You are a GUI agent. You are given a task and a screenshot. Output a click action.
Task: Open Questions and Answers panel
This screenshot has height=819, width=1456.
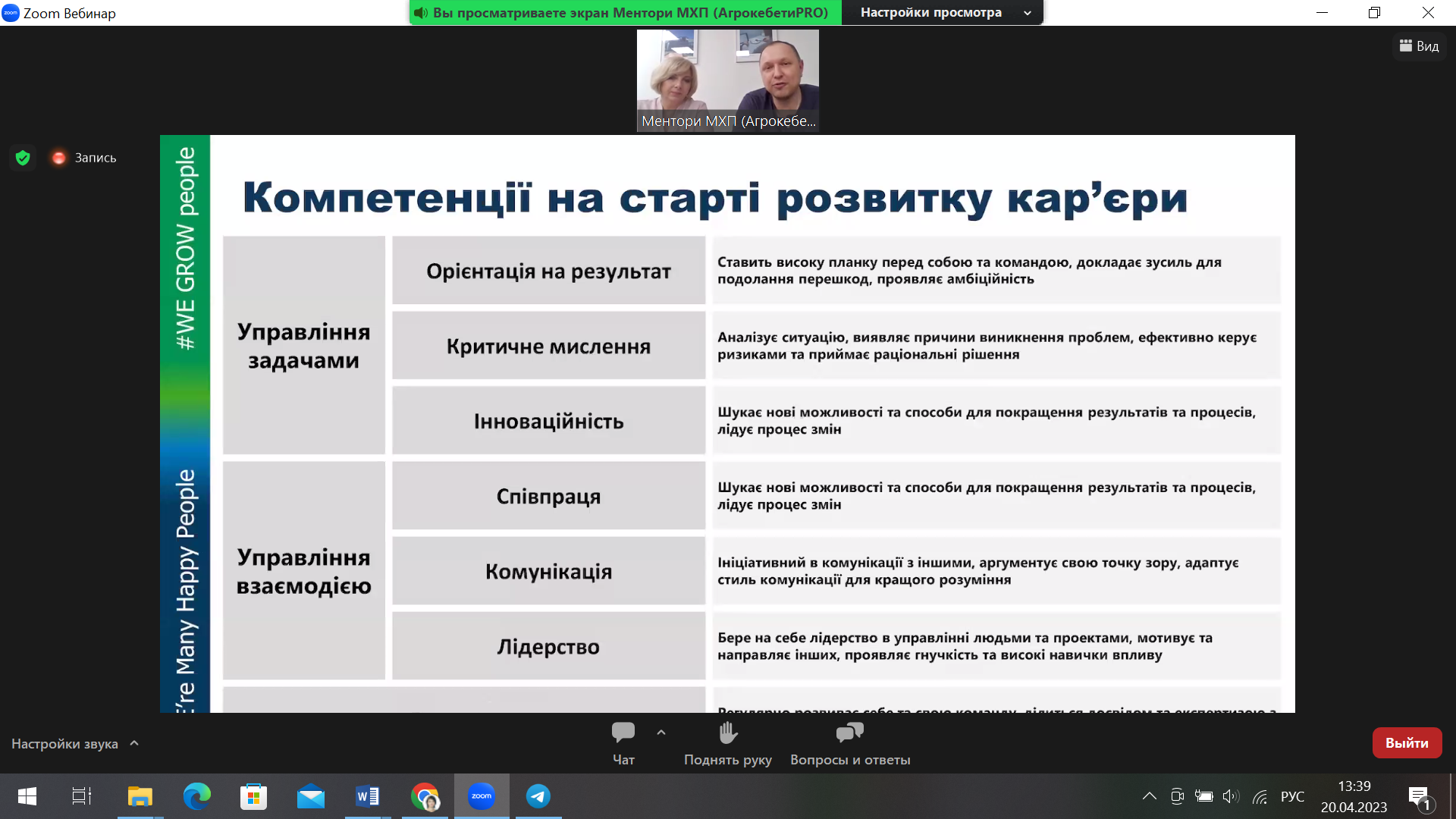coord(849,733)
